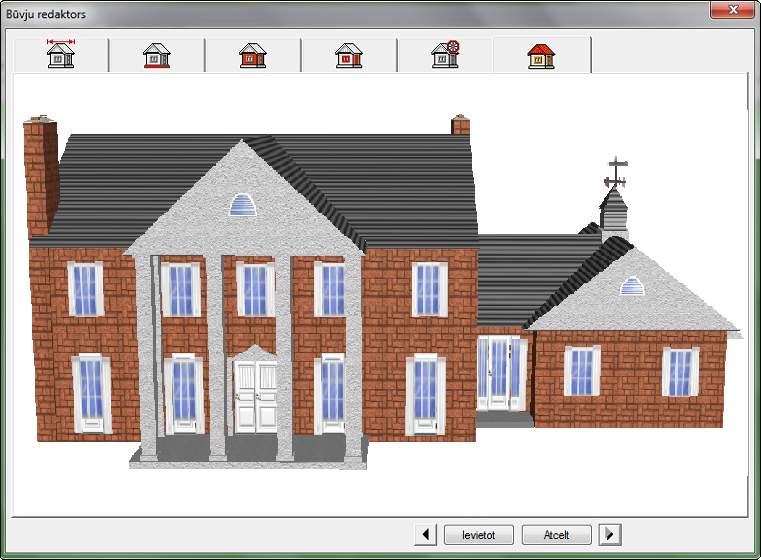
Task: Open the house dimensions tab with red width arrow
Action: [x=61, y=55]
